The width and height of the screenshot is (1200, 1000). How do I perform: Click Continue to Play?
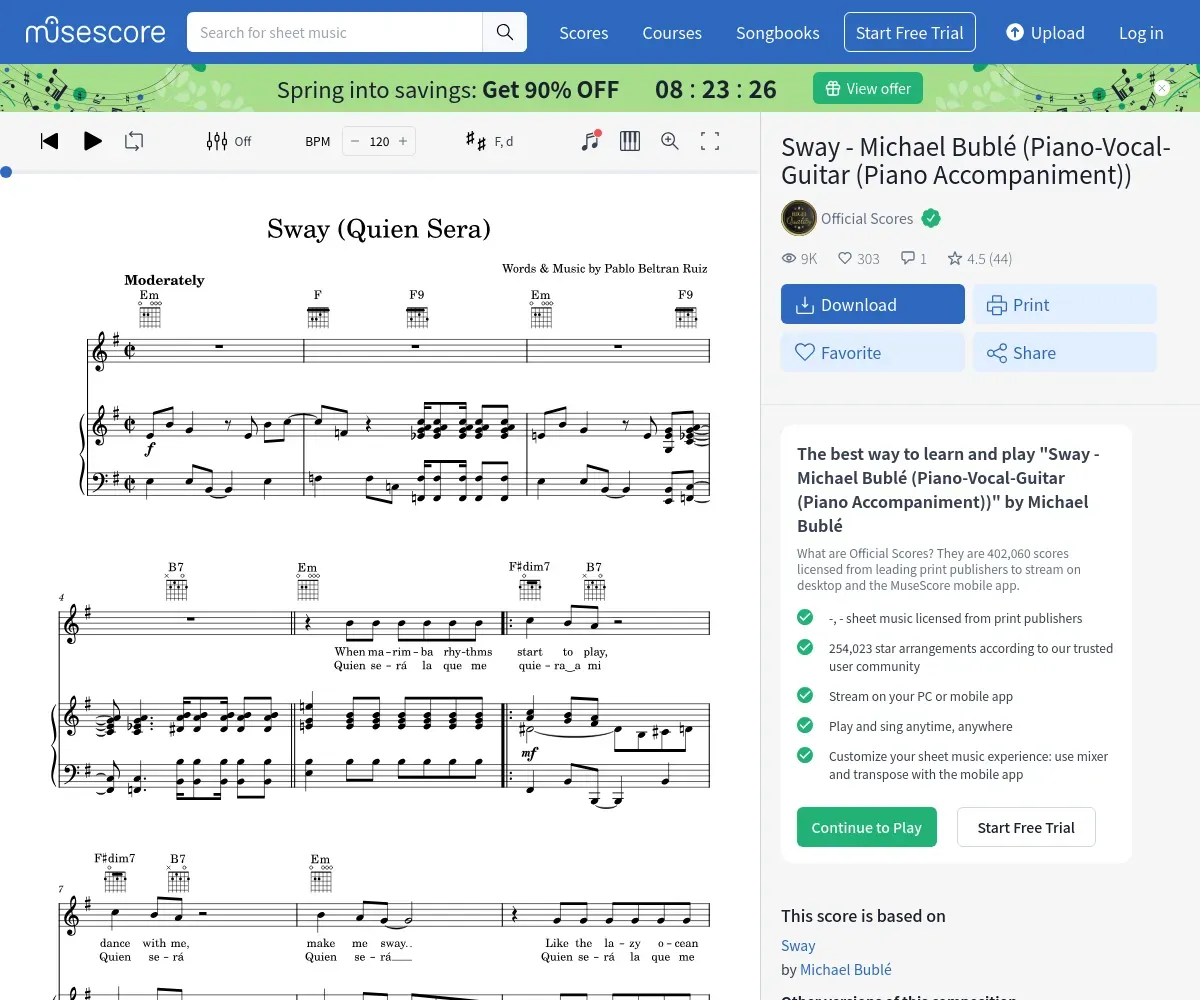coord(867,827)
